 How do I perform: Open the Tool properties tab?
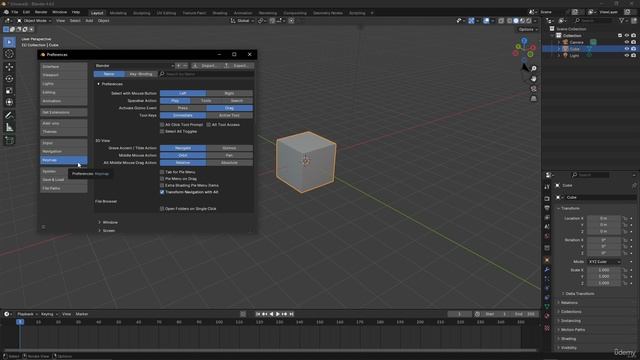pyautogui.click(x=547, y=187)
